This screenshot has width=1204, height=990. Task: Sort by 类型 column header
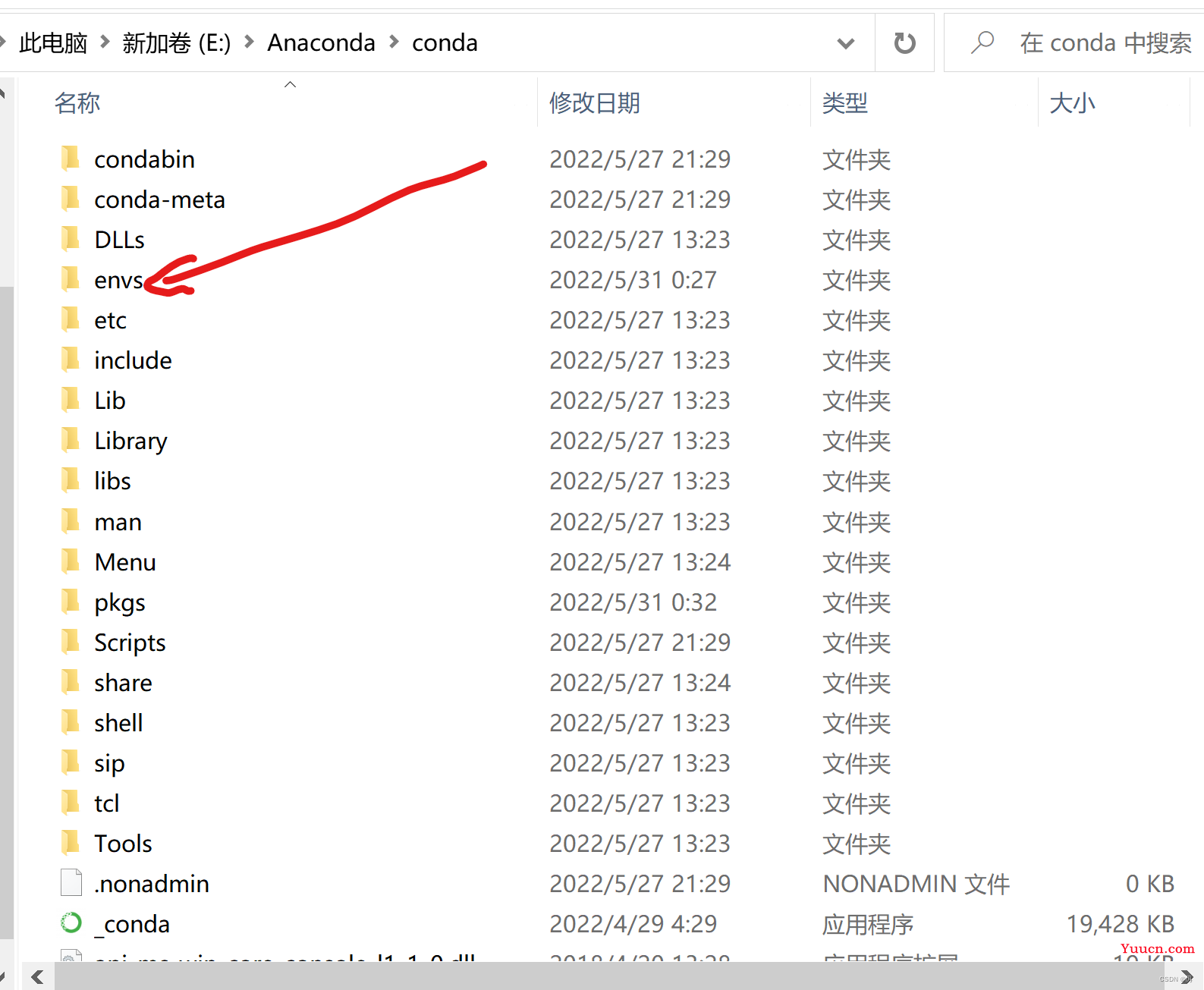(x=845, y=102)
